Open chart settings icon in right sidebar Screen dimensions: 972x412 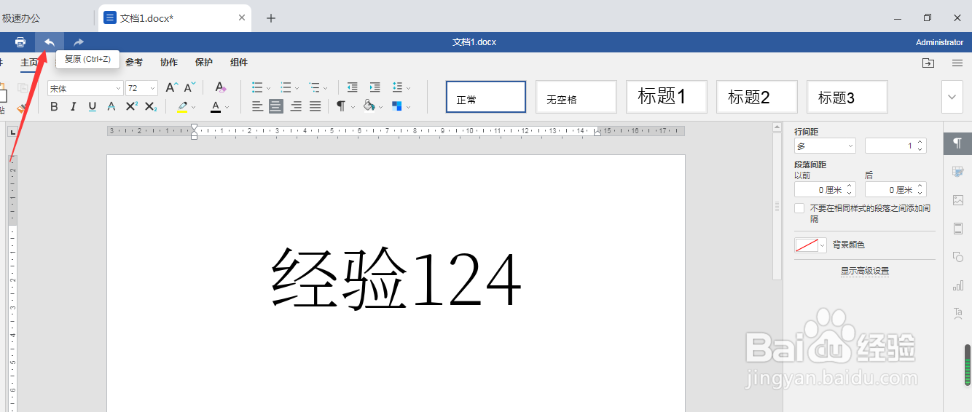(958, 285)
